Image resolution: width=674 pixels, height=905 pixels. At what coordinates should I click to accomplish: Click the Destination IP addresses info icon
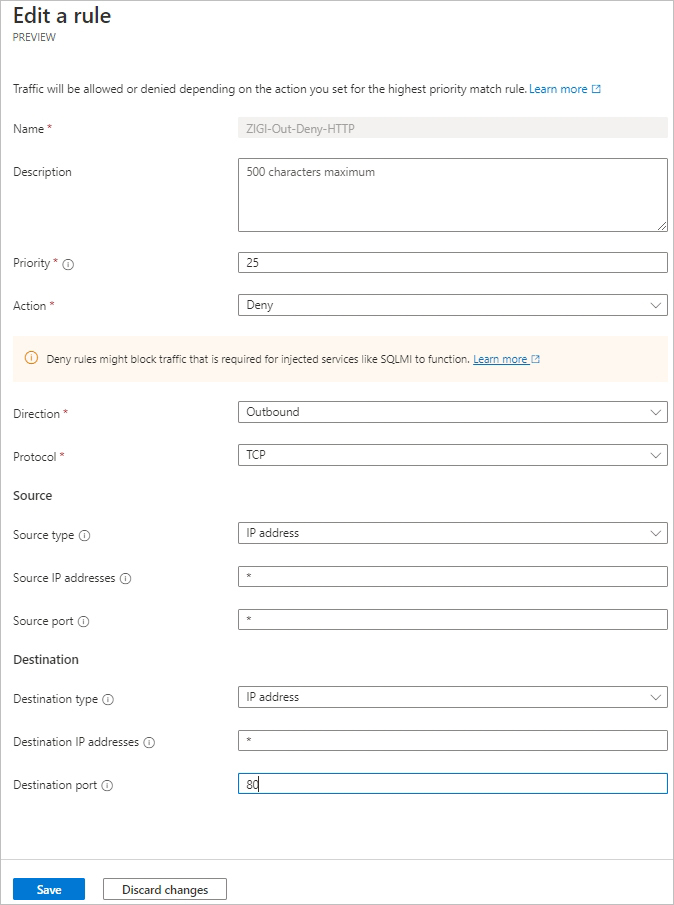pyautogui.click(x=149, y=742)
